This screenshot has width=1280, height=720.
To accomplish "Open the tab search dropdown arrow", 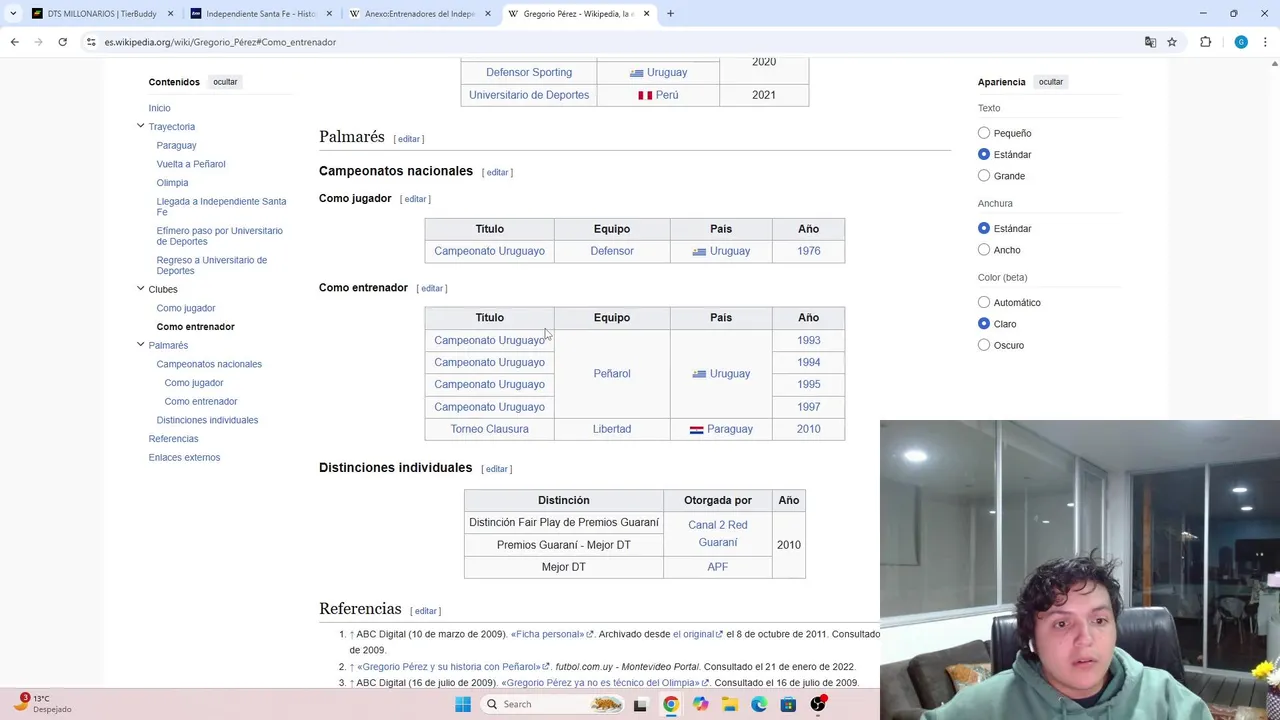I will [x=12, y=14].
